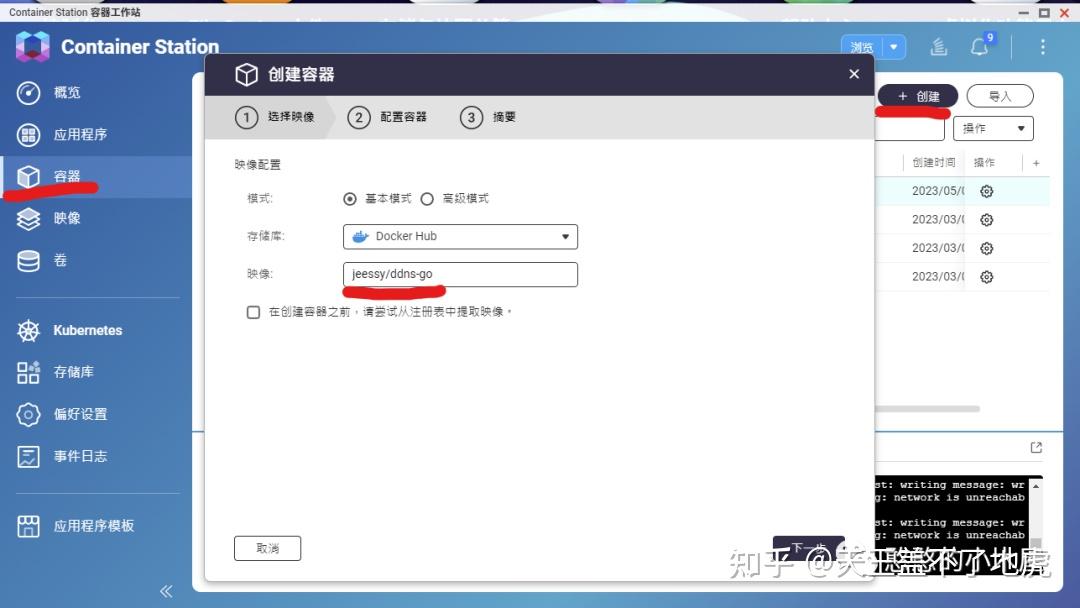Open the notification bell with 9 alerts

(x=978, y=45)
